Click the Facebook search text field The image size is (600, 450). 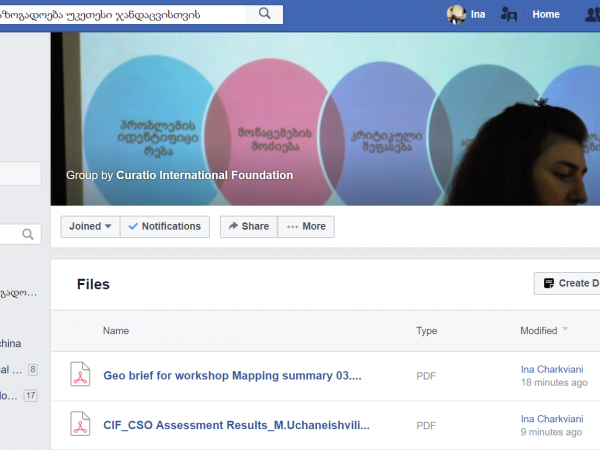[x=122, y=15]
